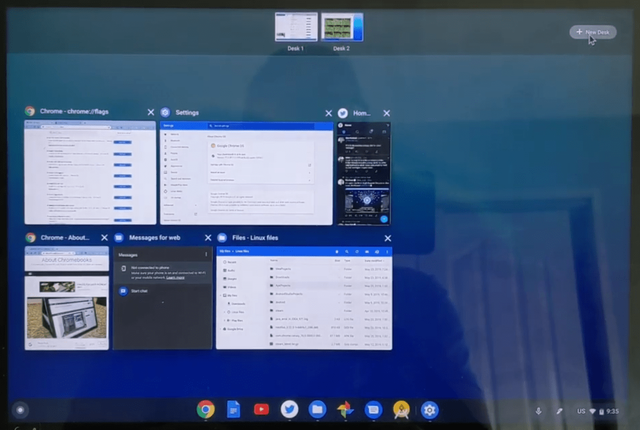Image resolution: width=640 pixels, height=430 pixels.
Task: Close the Files - Linux files window
Action: (387, 238)
